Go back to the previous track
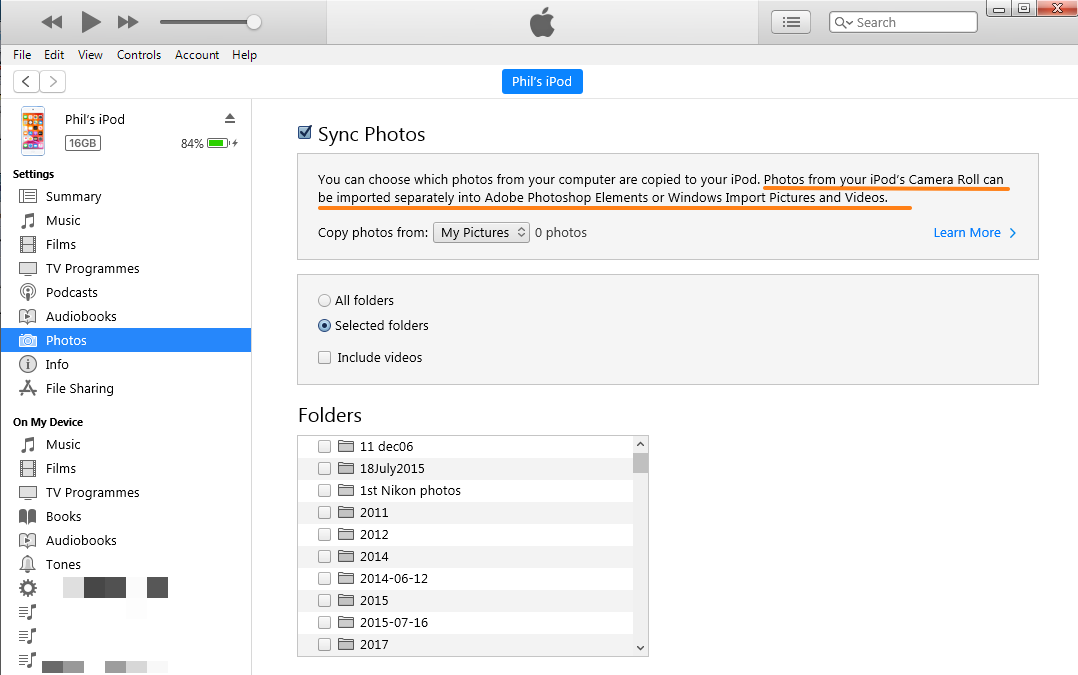Image resolution: width=1078 pixels, height=675 pixels. [x=52, y=22]
